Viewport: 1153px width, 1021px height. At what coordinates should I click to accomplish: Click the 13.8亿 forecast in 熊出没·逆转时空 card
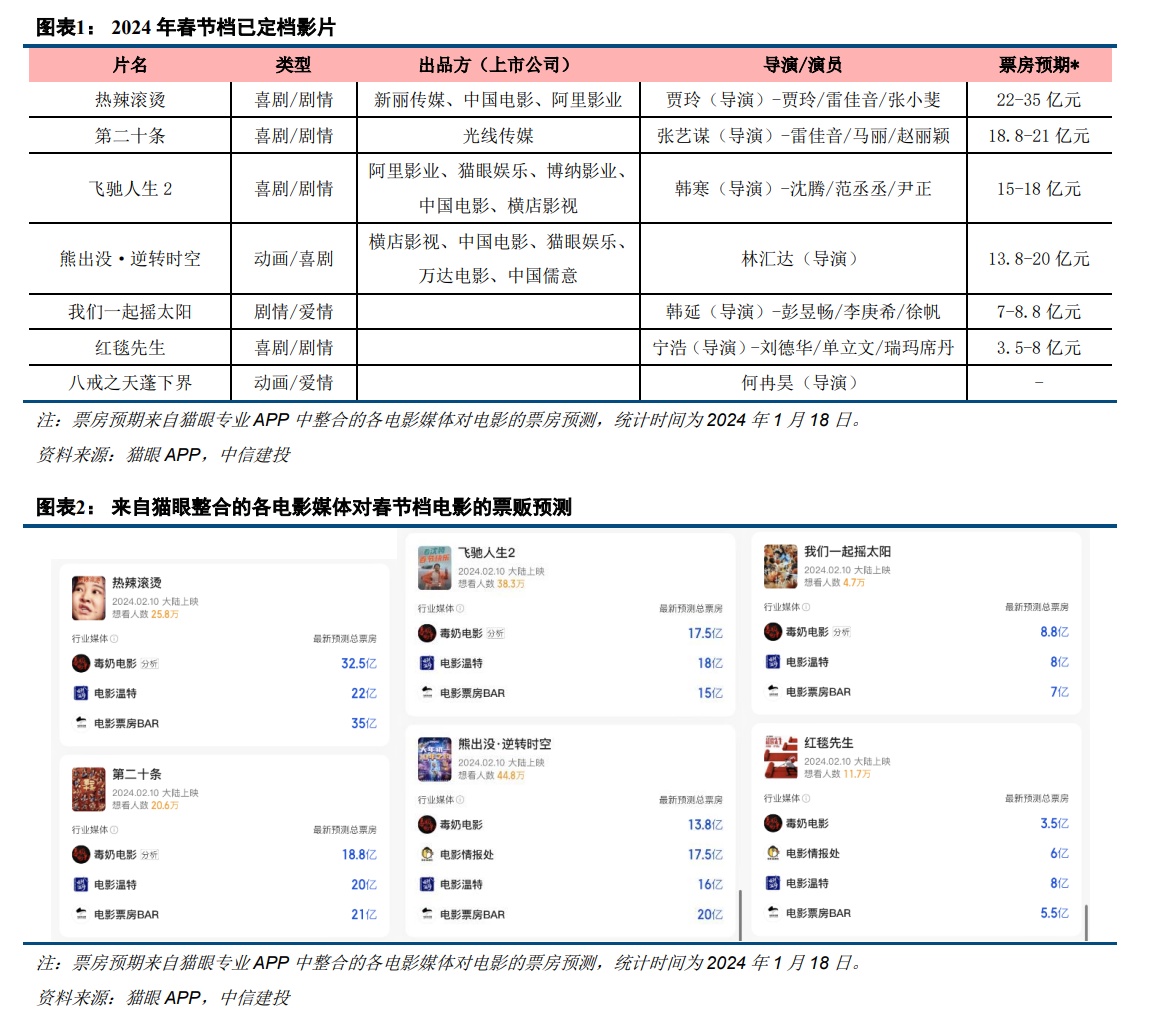705,825
